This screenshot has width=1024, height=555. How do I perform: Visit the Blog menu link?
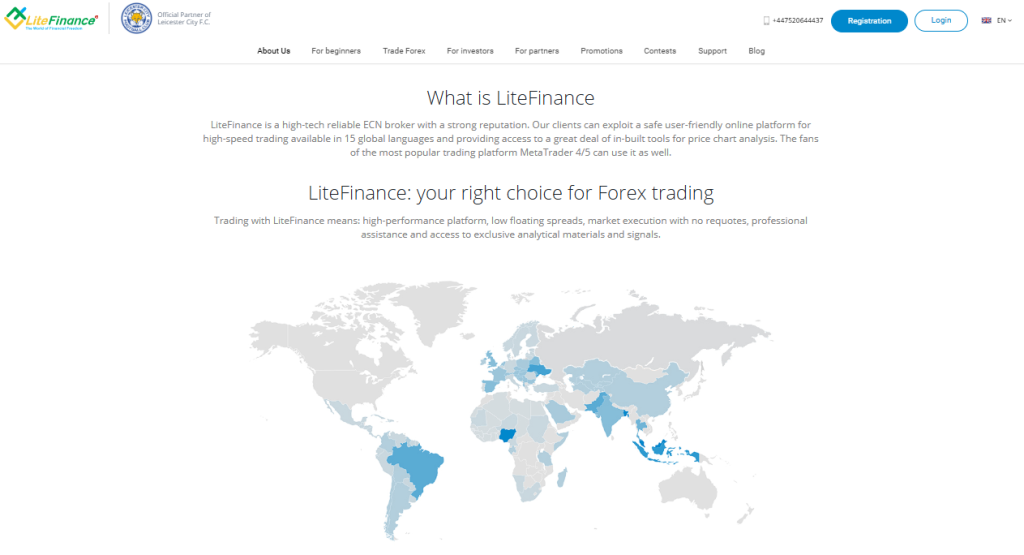pyautogui.click(x=756, y=51)
